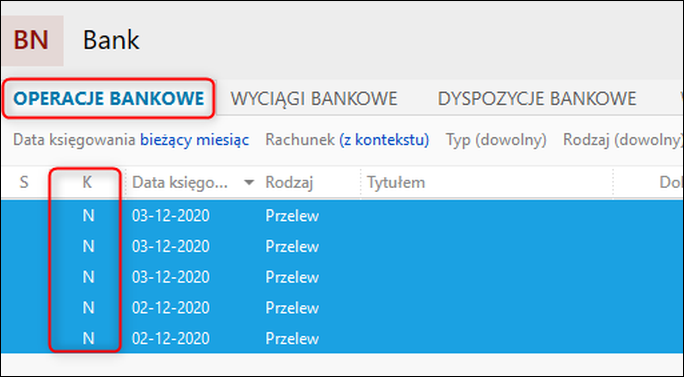Sort by the Rodzaj column header
684x377 pixels.
click(289, 182)
